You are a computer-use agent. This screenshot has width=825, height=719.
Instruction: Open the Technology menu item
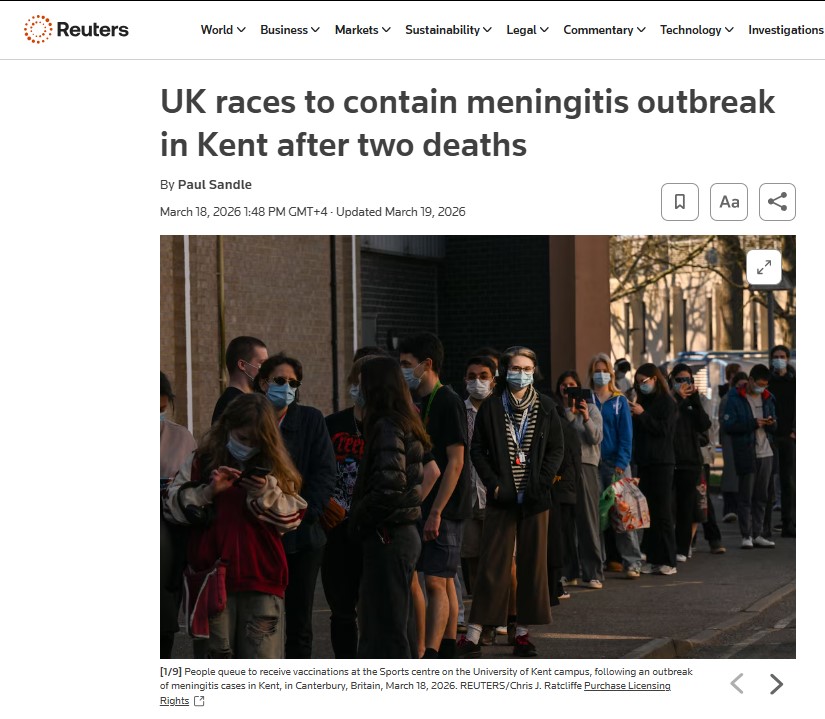pyautogui.click(x=696, y=30)
